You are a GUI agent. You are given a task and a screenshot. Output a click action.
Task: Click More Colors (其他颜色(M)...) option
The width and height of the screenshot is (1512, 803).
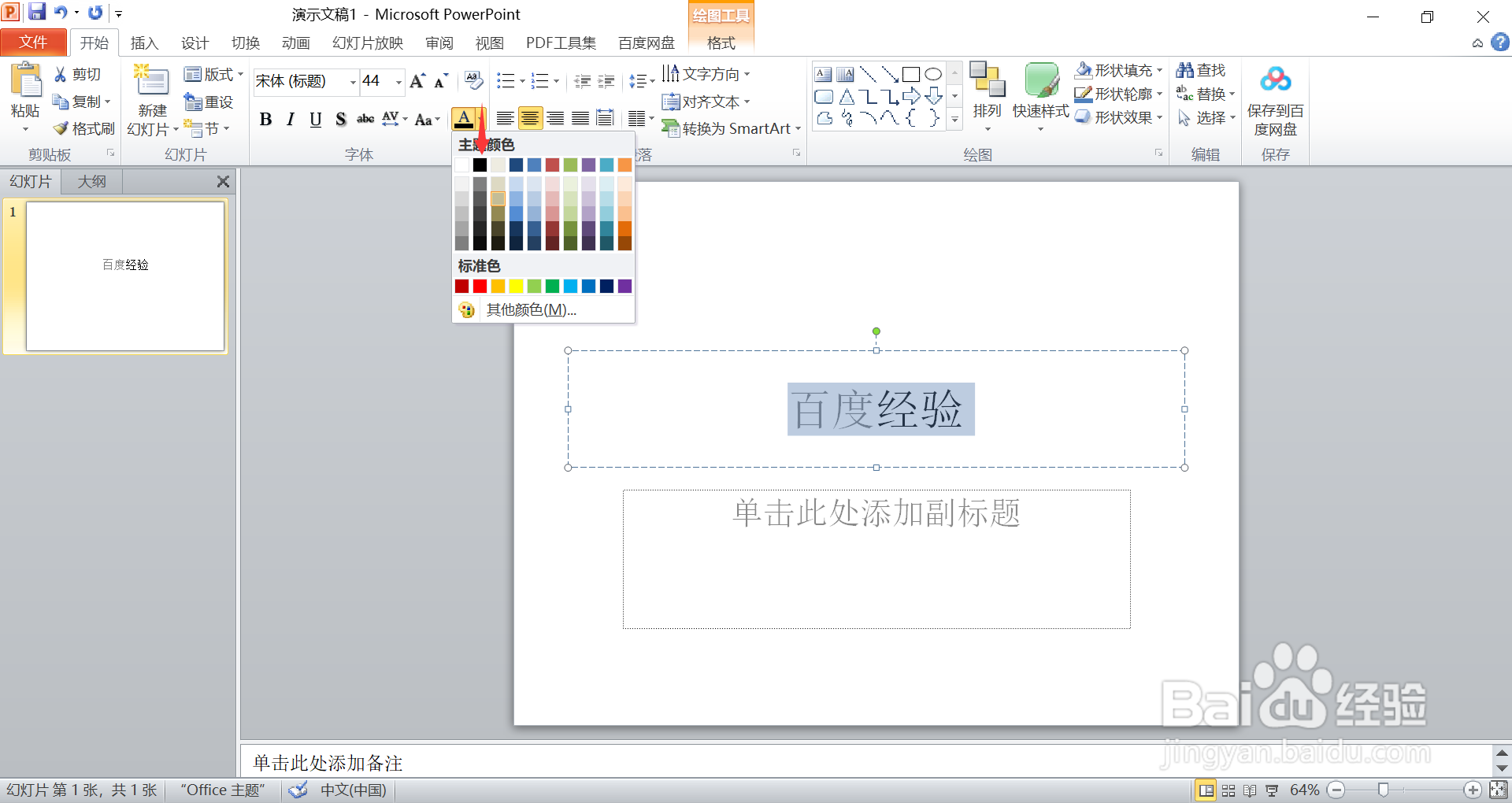click(x=543, y=310)
